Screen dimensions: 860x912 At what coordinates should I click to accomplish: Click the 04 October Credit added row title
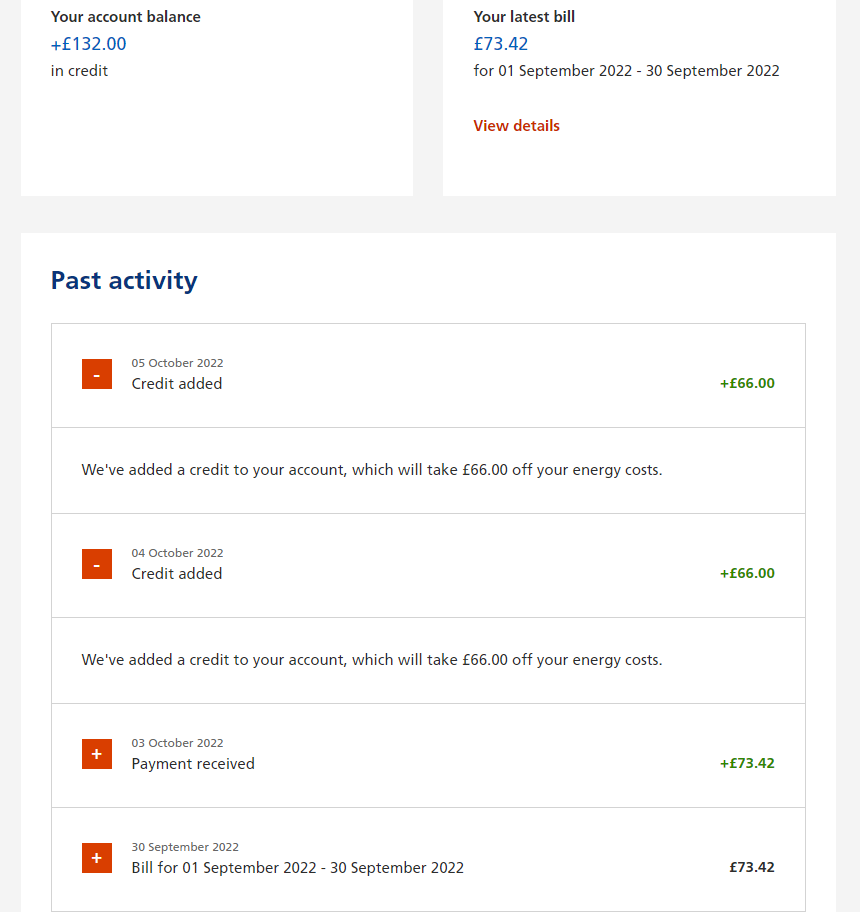[177, 574]
